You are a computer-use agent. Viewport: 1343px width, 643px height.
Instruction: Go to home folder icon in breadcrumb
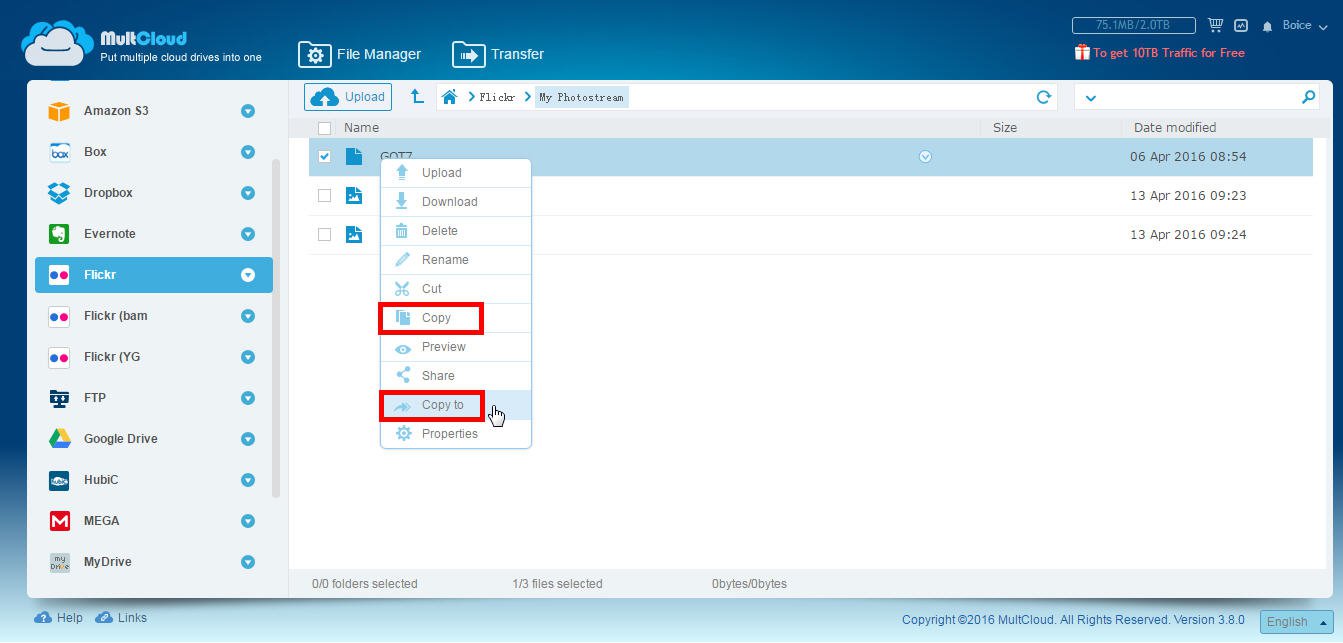pos(450,97)
